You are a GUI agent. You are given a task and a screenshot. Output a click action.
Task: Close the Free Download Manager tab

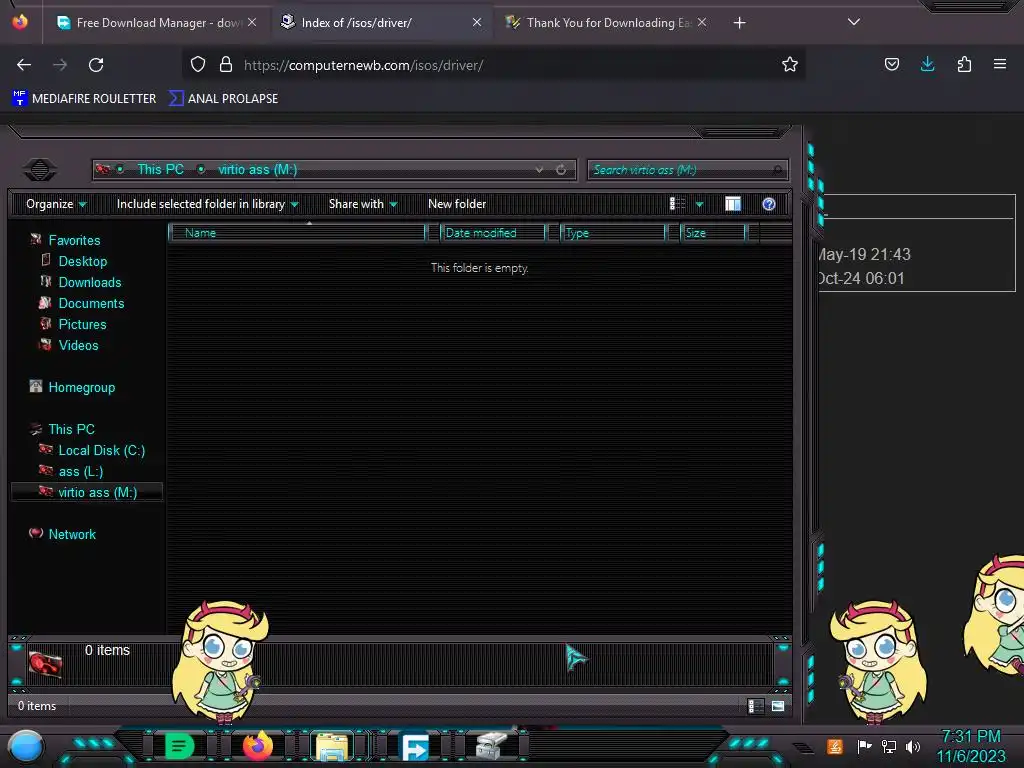pyautogui.click(x=252, y=22)
